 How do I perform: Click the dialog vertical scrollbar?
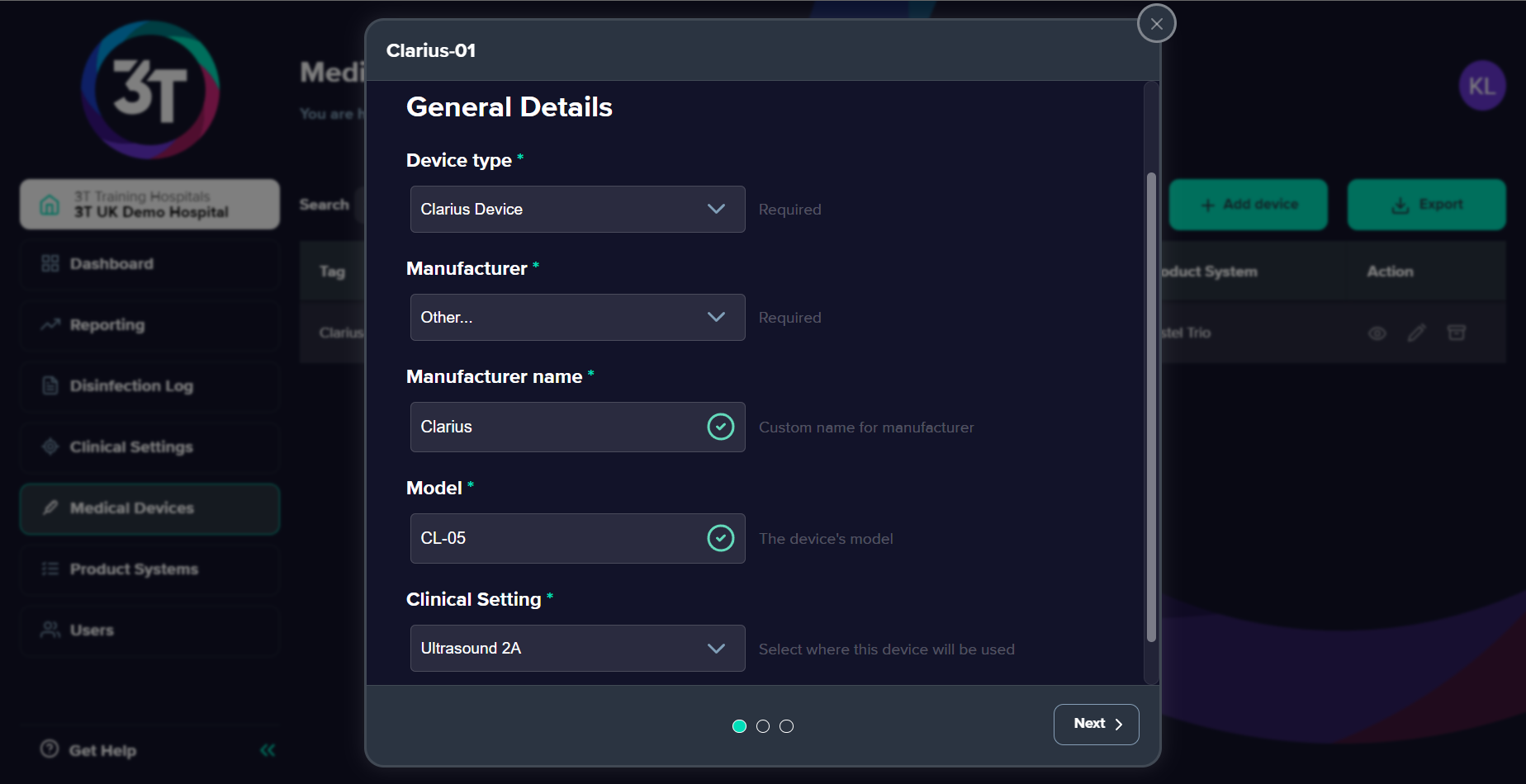[1151, 407]
